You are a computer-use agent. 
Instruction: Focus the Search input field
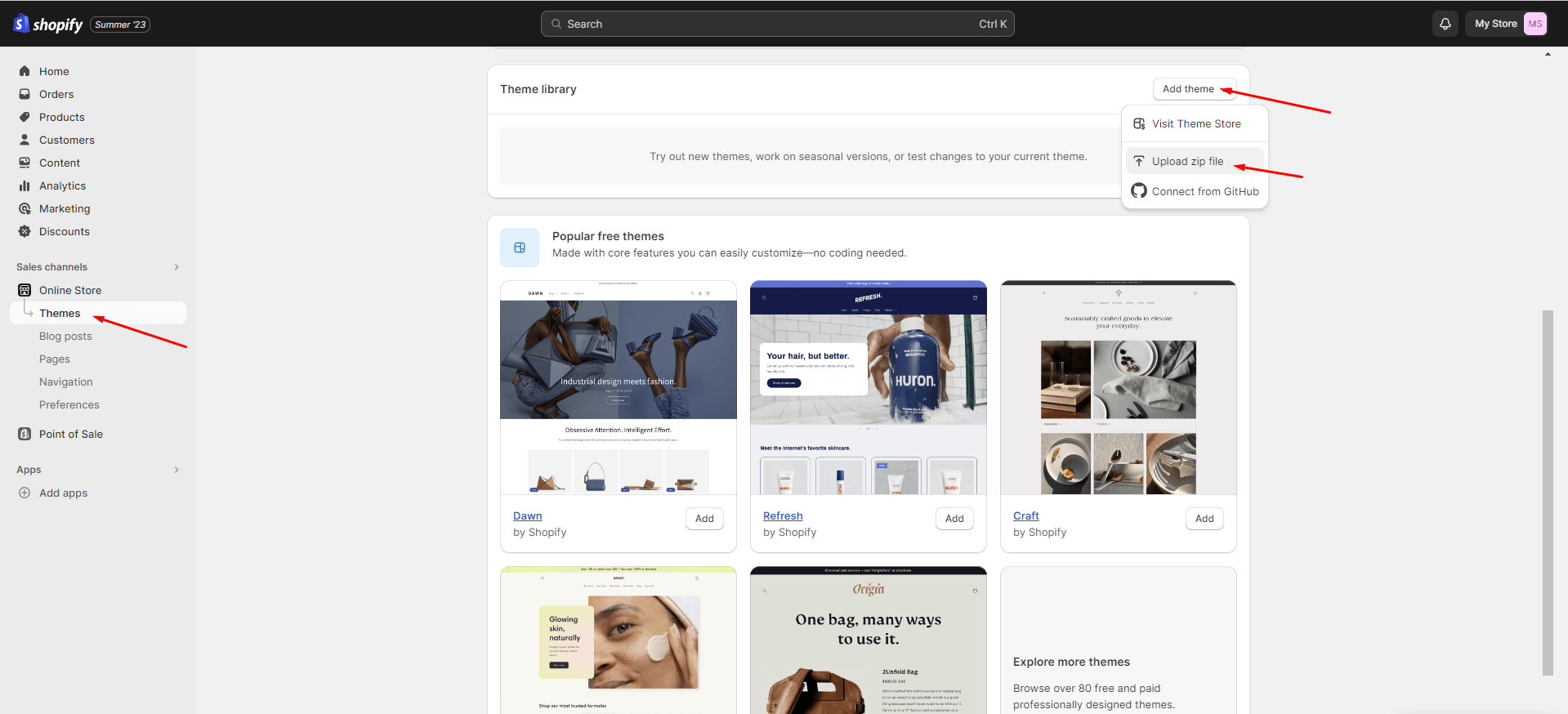click(x=778, y=24)
